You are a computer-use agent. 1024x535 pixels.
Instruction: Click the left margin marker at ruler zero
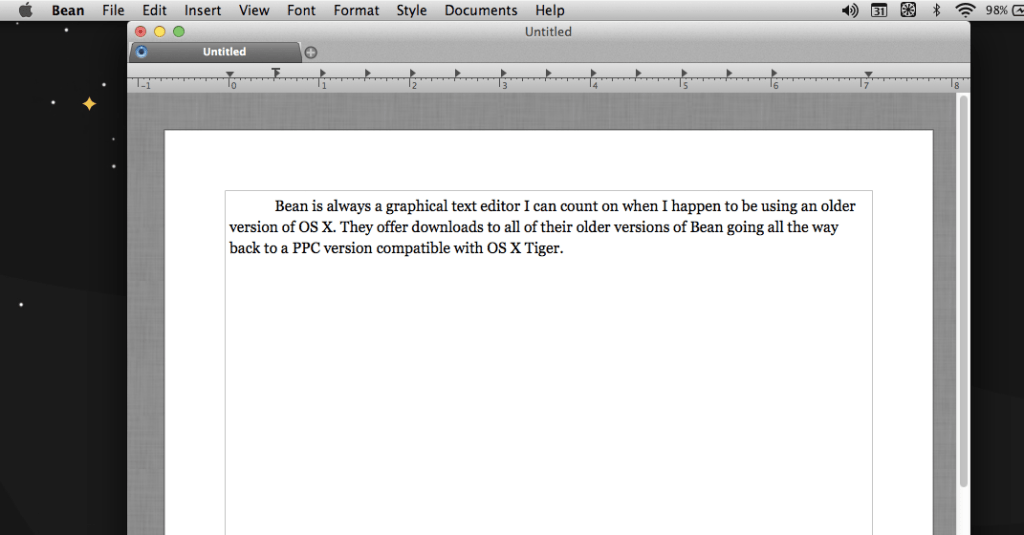coord(230,74)
